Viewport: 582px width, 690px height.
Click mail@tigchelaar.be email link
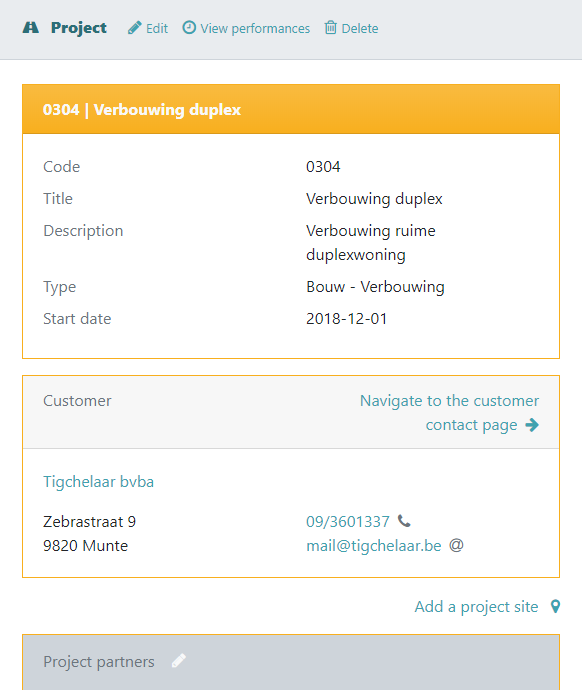[374, 546]
